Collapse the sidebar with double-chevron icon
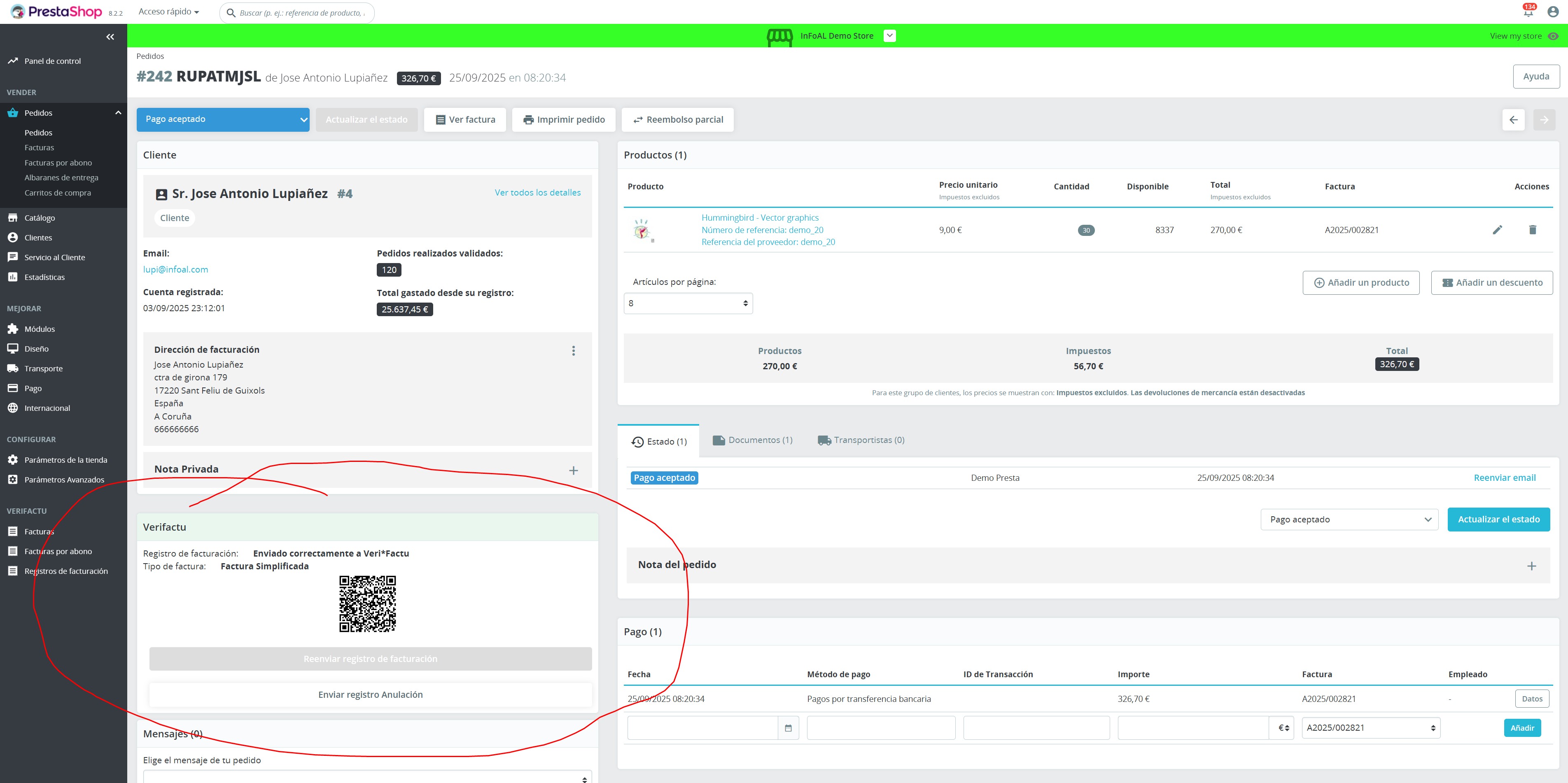This screenshot has height=783, width=1568. pos(110,37)
